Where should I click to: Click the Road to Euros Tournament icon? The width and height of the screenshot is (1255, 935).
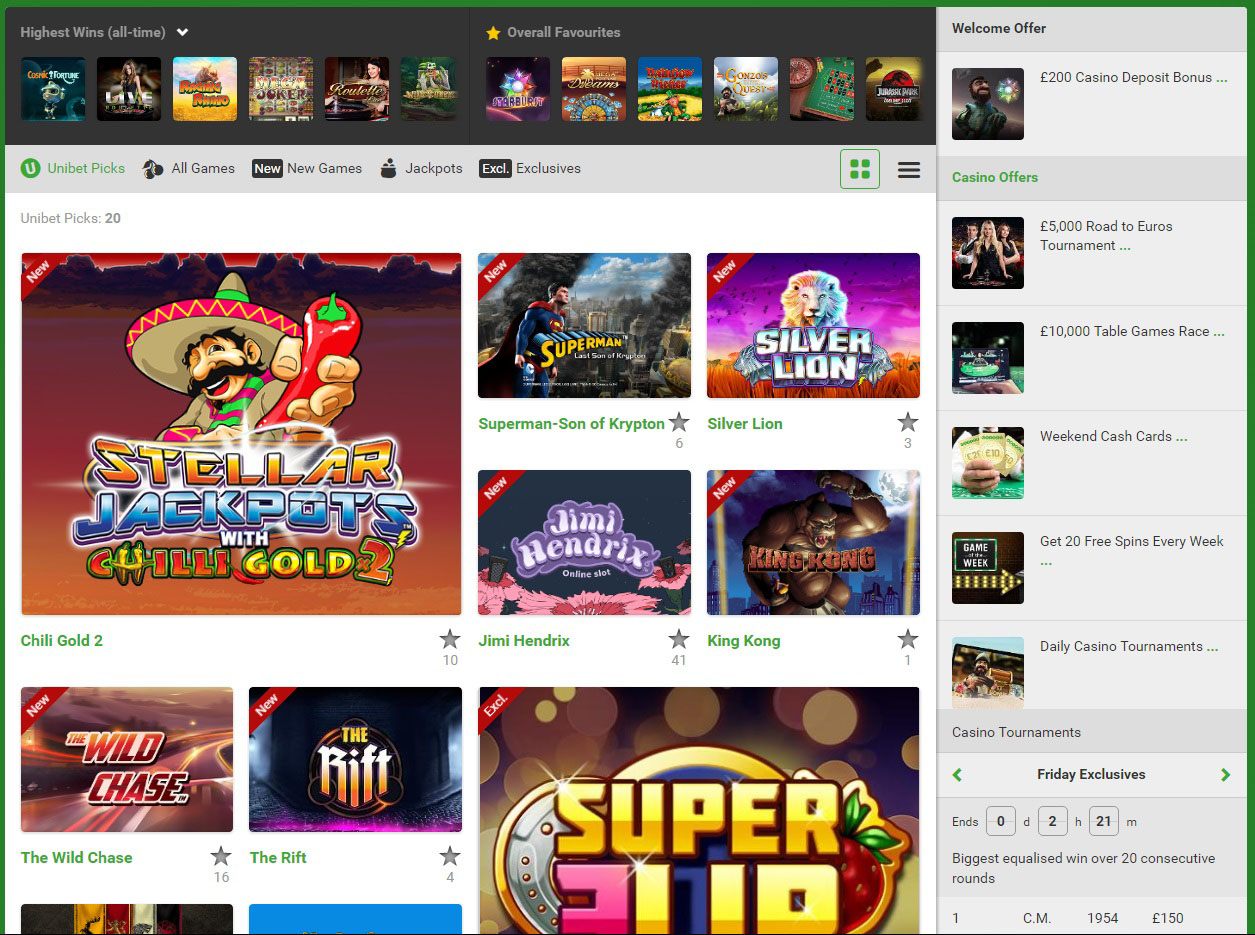[988, 253]
